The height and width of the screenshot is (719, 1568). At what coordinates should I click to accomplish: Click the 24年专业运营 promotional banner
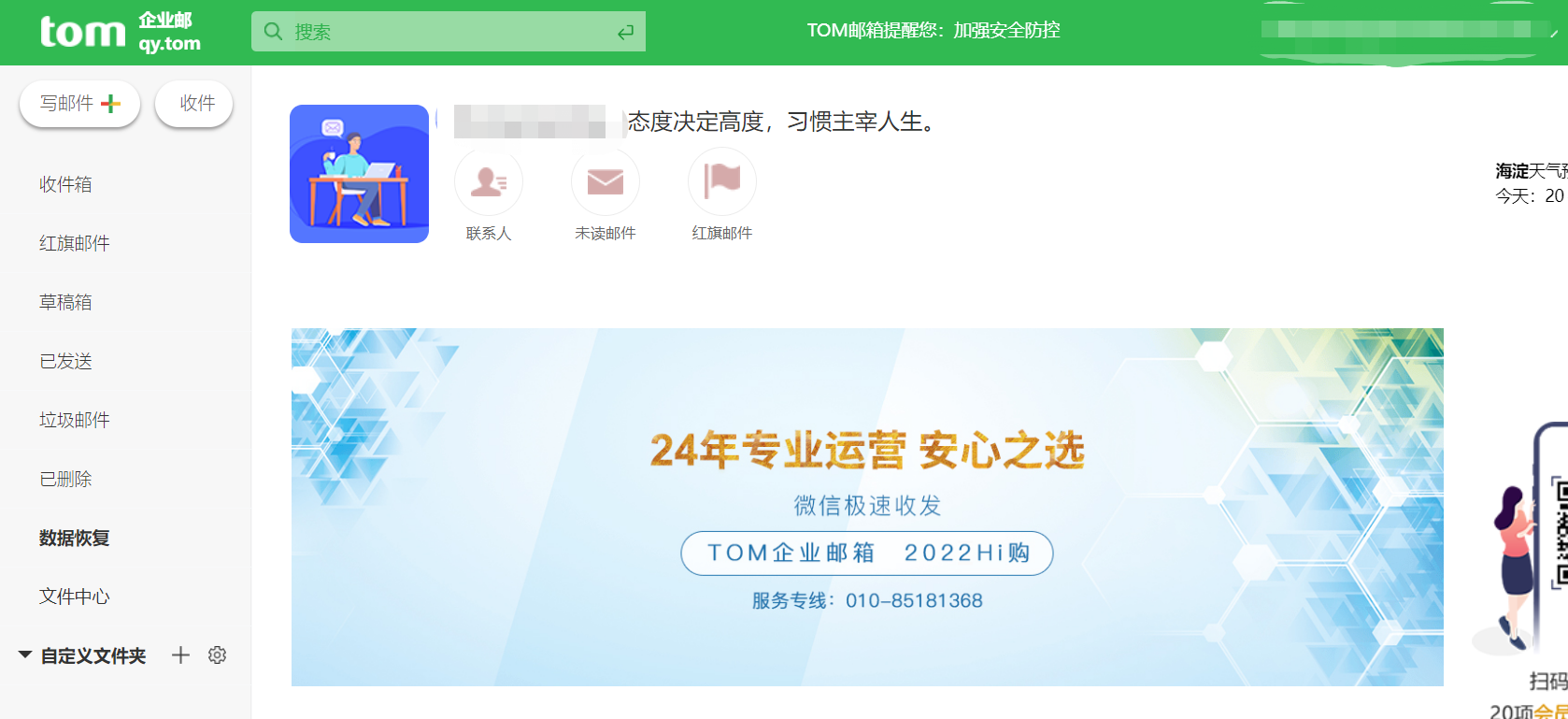(x=867, y=507)
